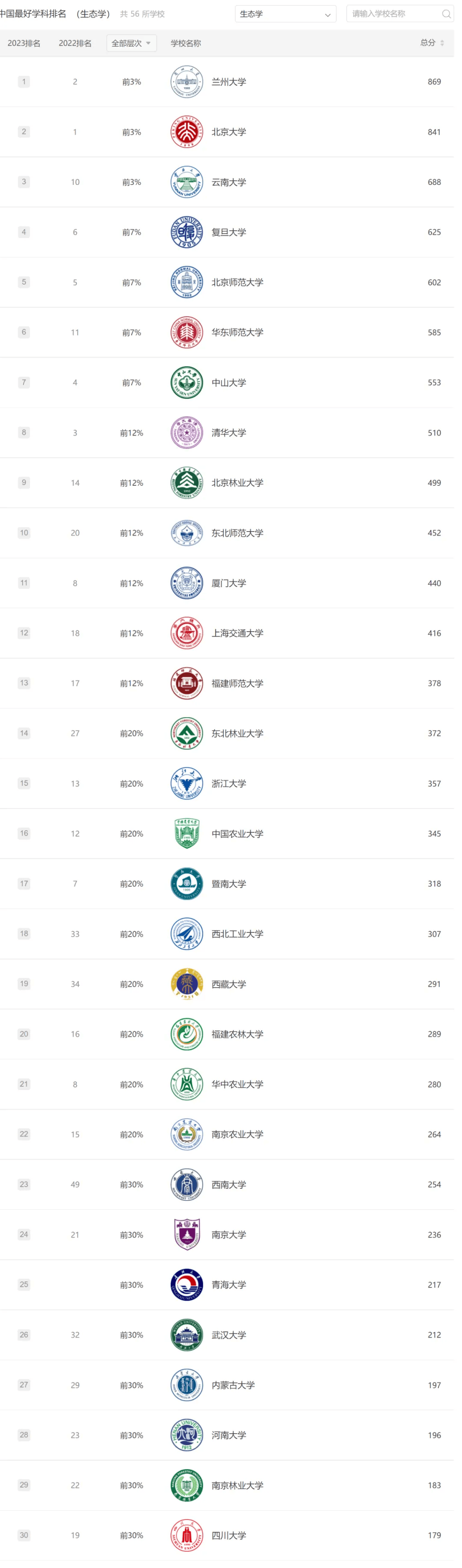Click the 学校名称 column header
This screenshot has height=1568, width=462.
(x=186, y=43)
